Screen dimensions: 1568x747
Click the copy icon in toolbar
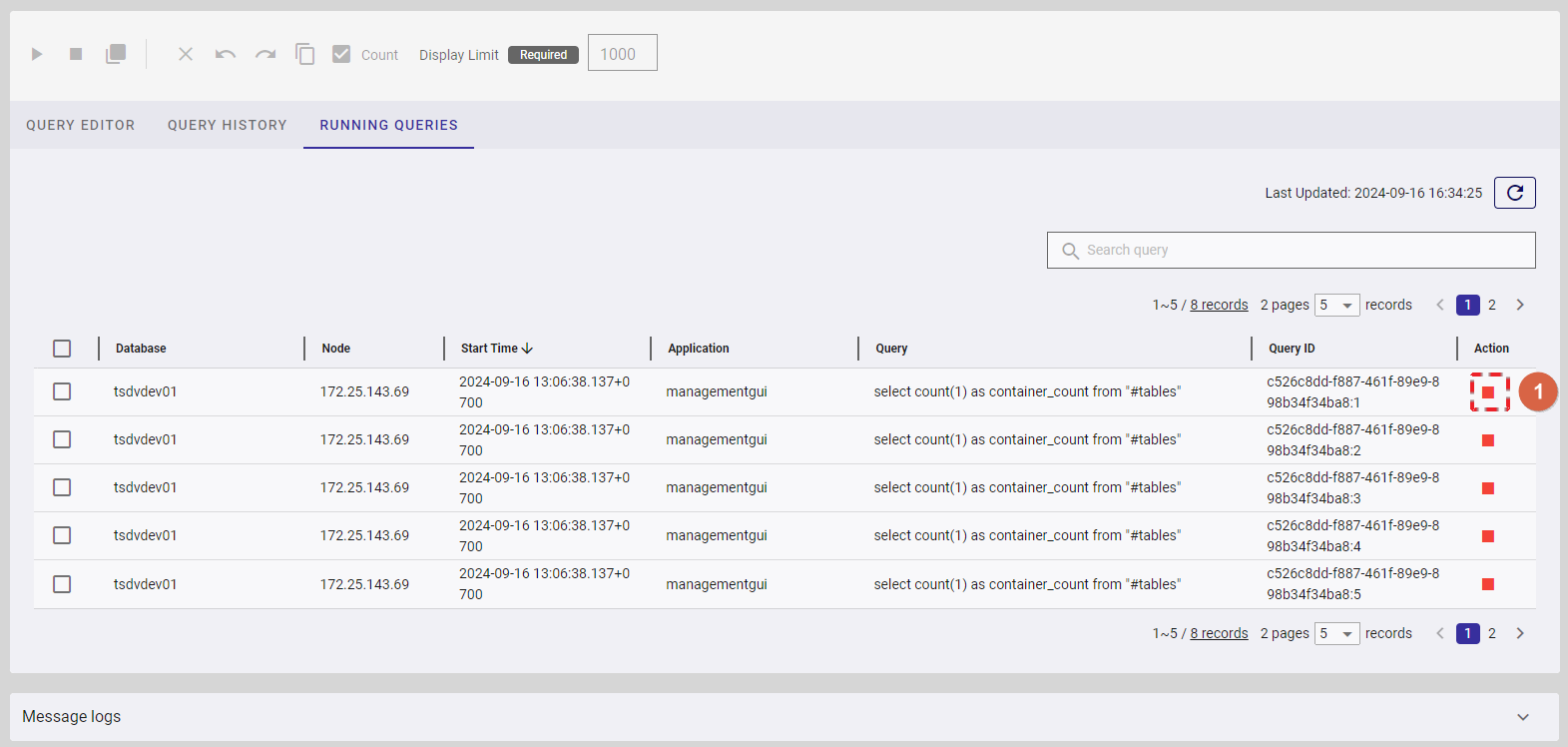pyautogui.click(x=305, y=54)
